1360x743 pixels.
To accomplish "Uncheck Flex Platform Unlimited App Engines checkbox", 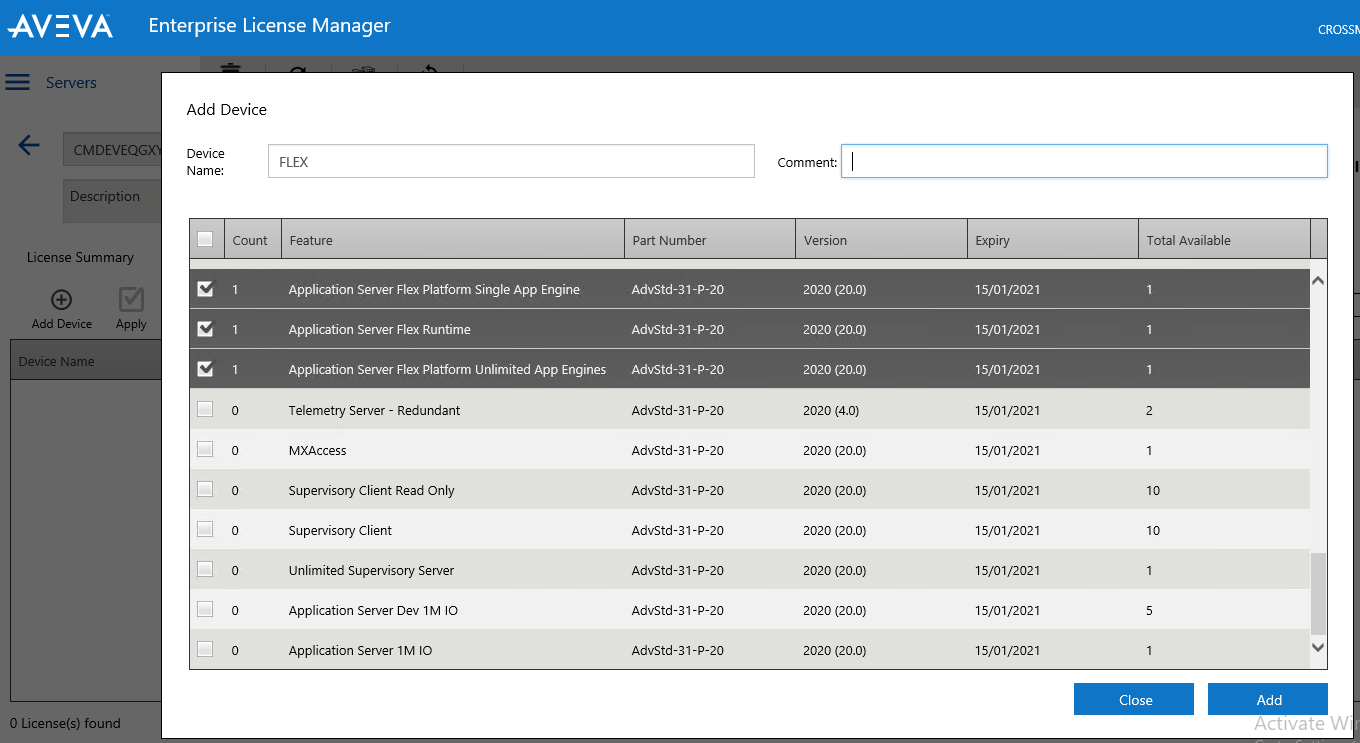I will [205, 369].
